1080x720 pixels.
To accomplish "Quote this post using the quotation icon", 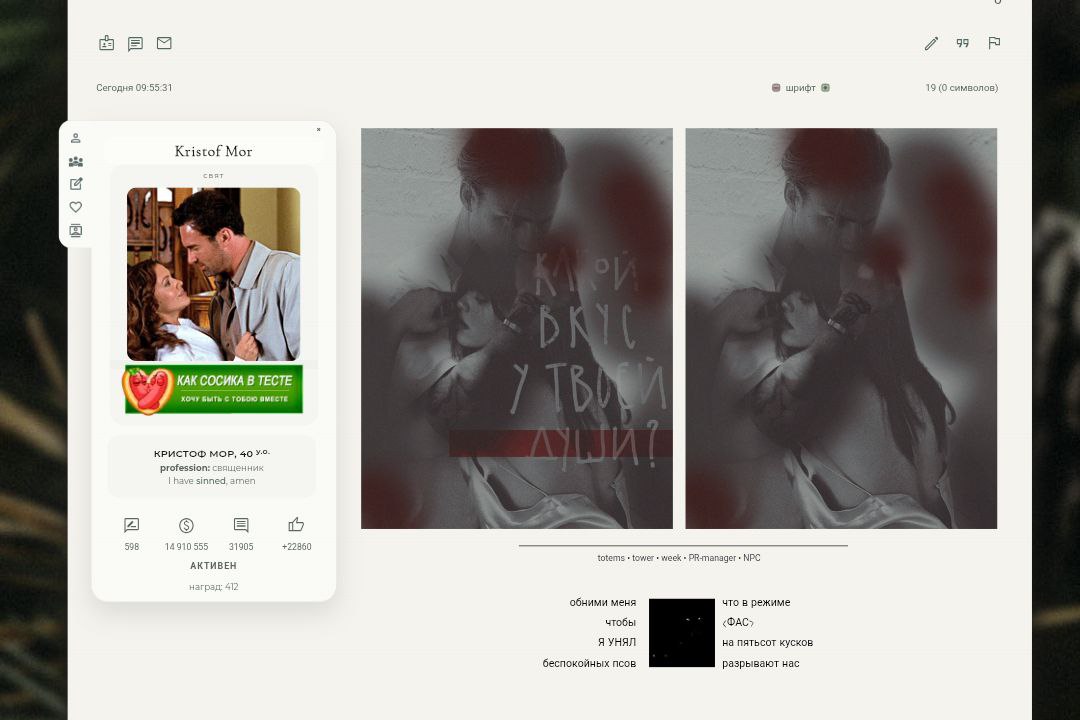I will pos(963,43).
